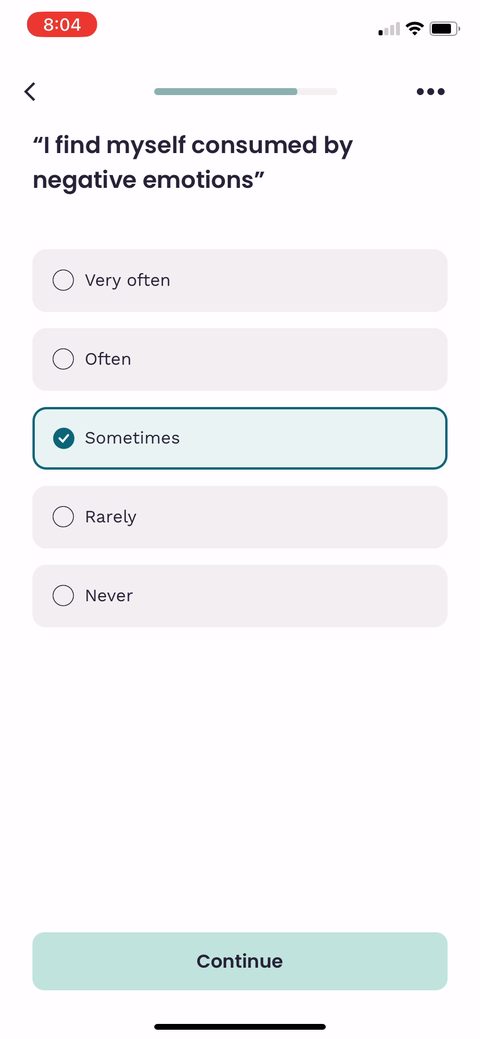Open the three-dot more options menu
The image size is (480, 1039).
[430, 91]
